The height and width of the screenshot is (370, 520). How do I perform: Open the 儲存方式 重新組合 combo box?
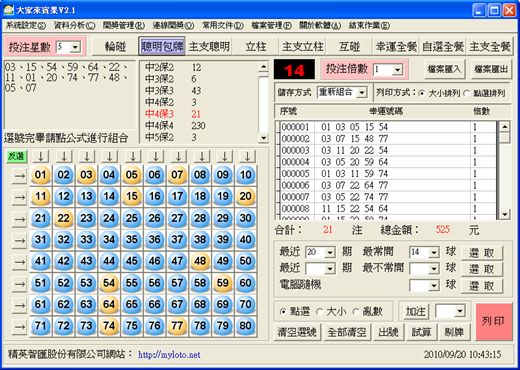click(x=361, y=92)
